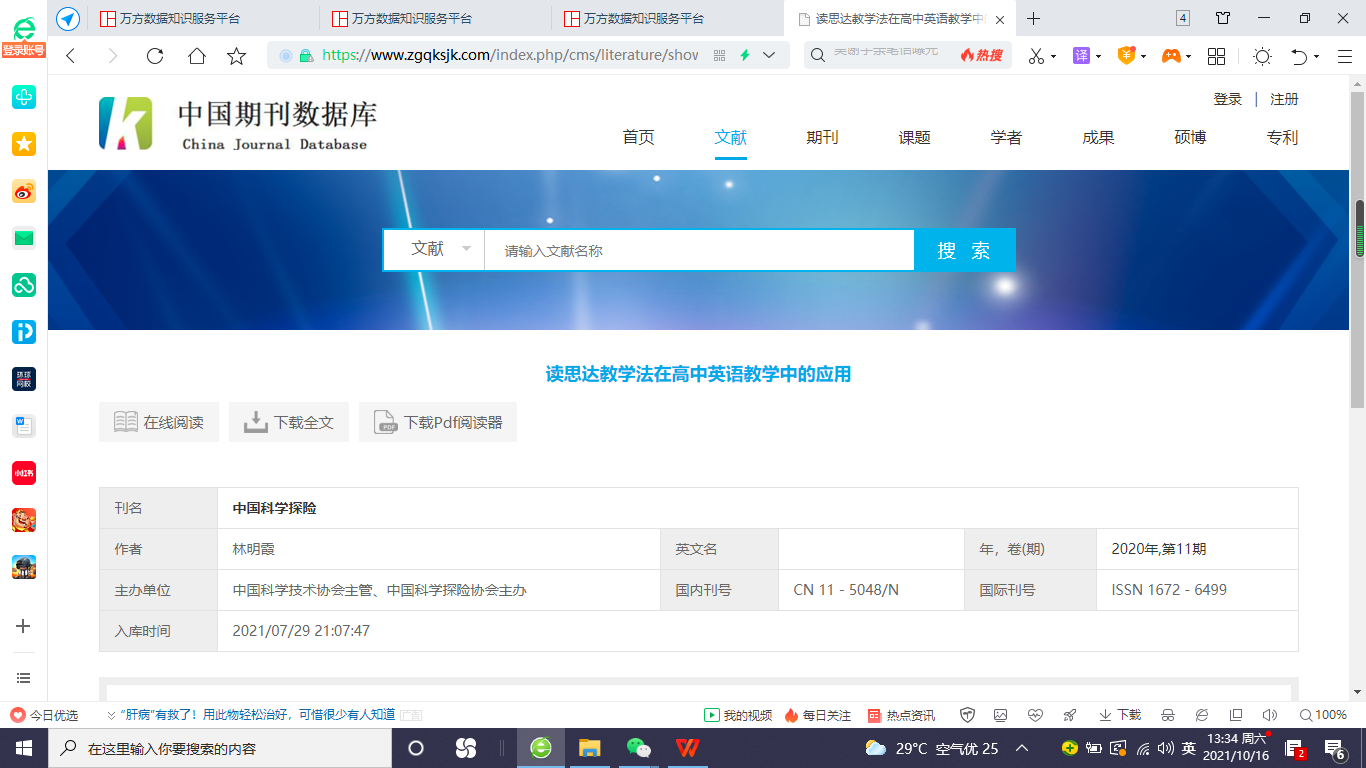The width and height of the screenshot is (1366, 768).
Task: Click the 登录 link at top right
Action: (x=1227, y=99)
